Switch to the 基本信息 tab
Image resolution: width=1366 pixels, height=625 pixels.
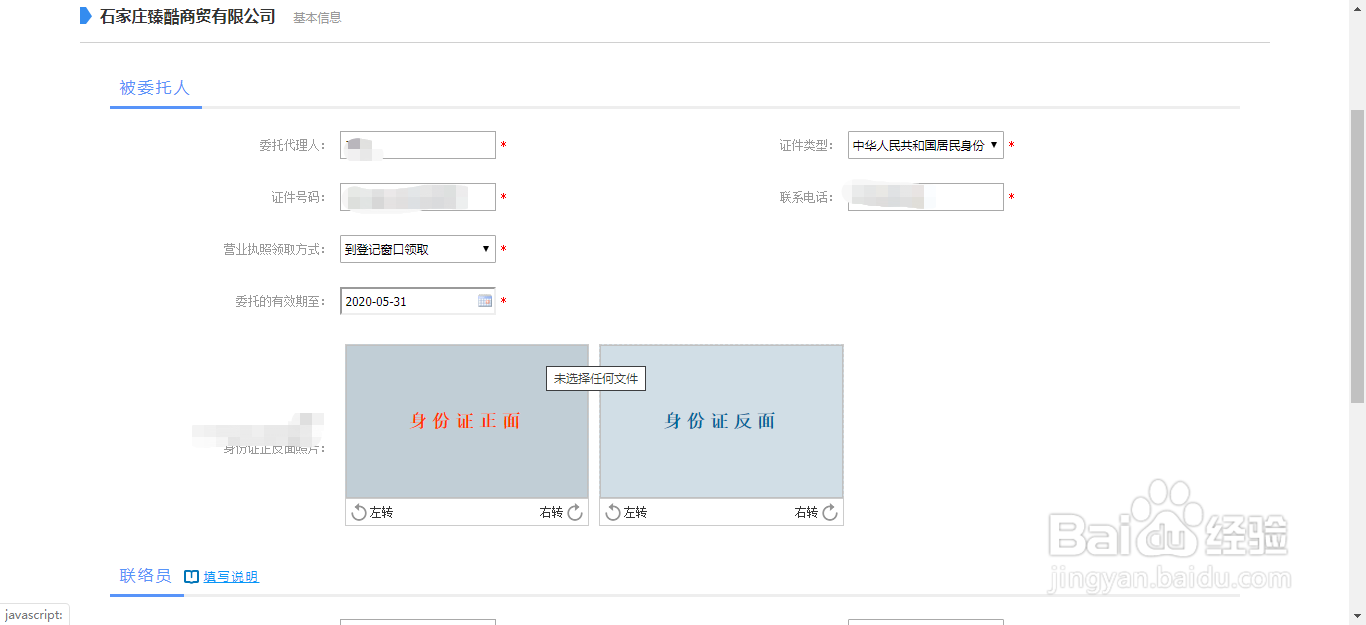point(316,17)
